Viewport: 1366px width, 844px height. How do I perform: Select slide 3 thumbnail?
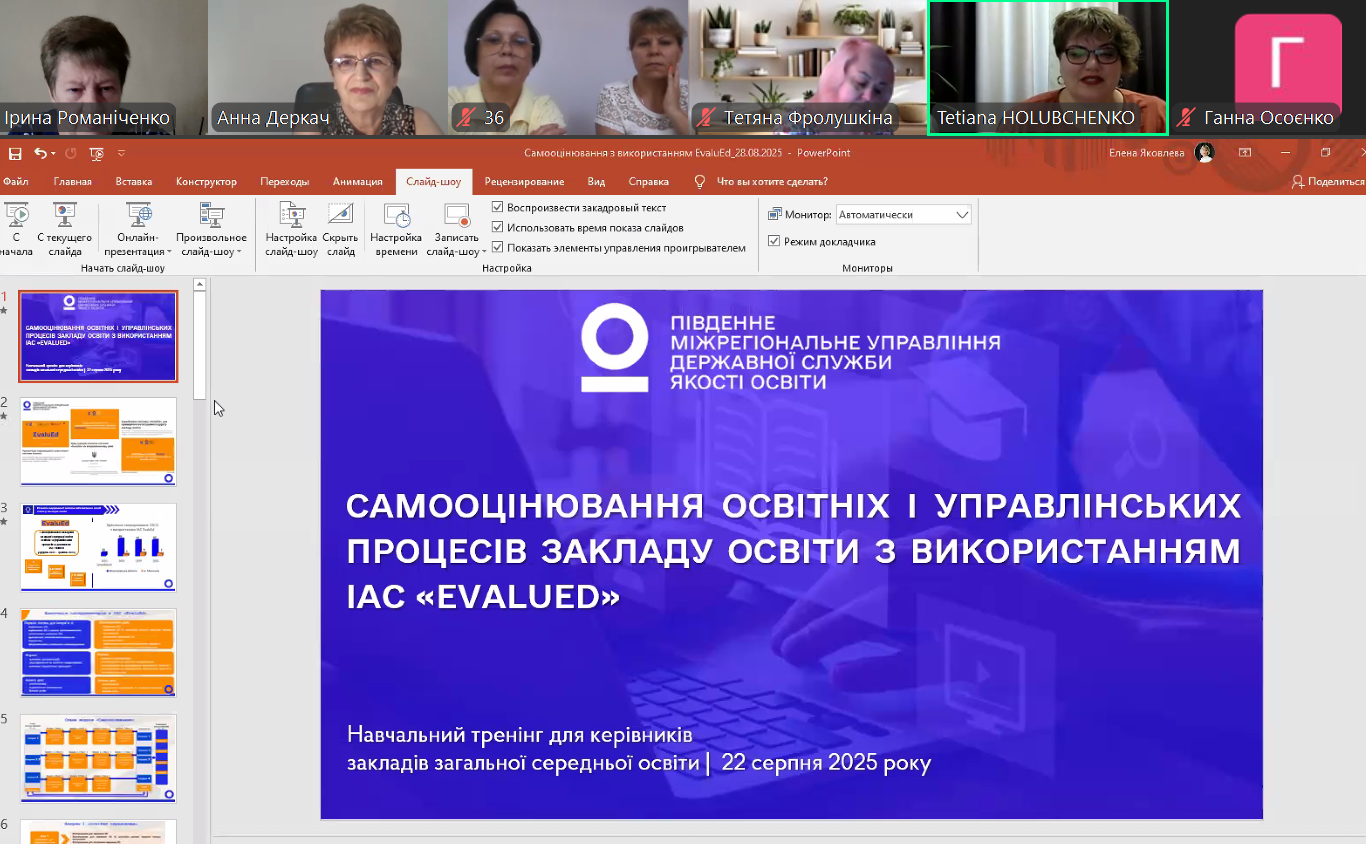click(x=98, y=547)
